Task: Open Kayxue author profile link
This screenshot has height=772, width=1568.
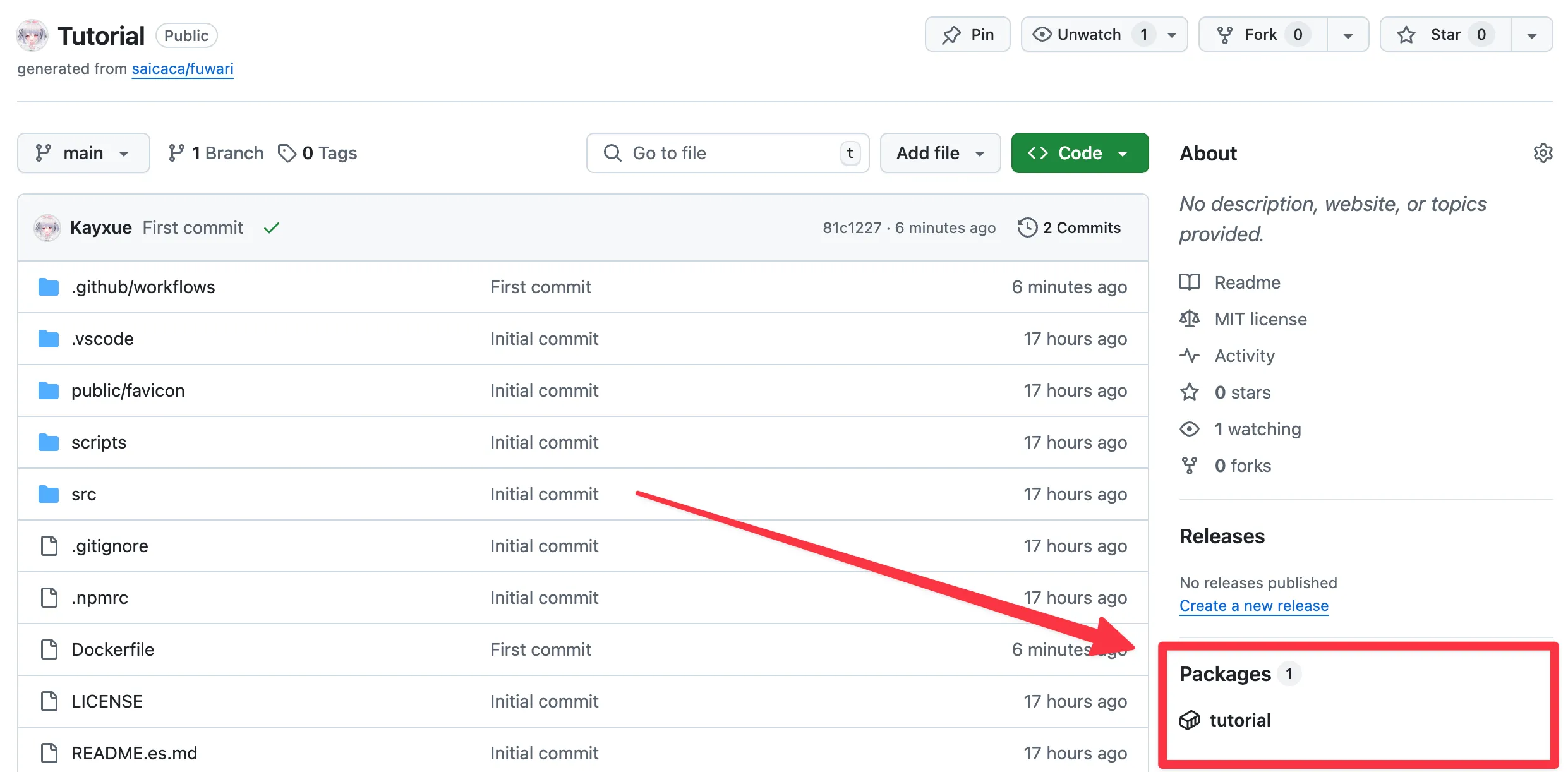Action: tap(101, 227)
